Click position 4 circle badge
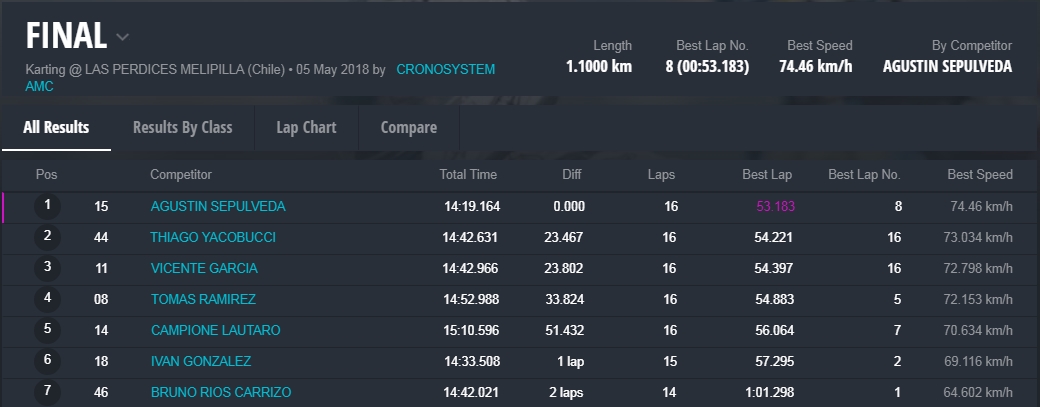Viewport: 1040px width, 407px height. click(47, 299)
